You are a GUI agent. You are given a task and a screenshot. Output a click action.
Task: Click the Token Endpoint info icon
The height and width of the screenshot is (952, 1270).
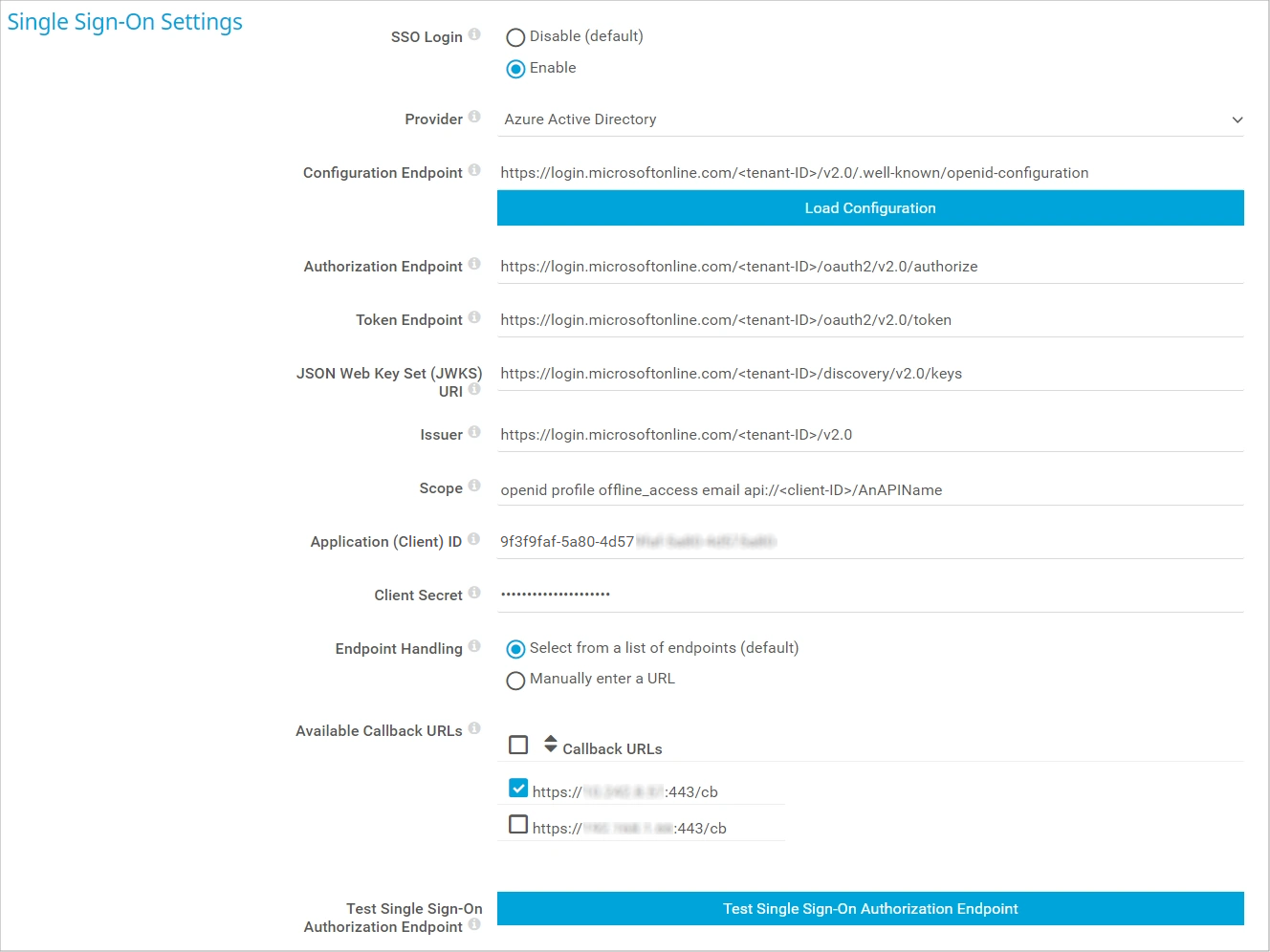click(x=474, y=318)
